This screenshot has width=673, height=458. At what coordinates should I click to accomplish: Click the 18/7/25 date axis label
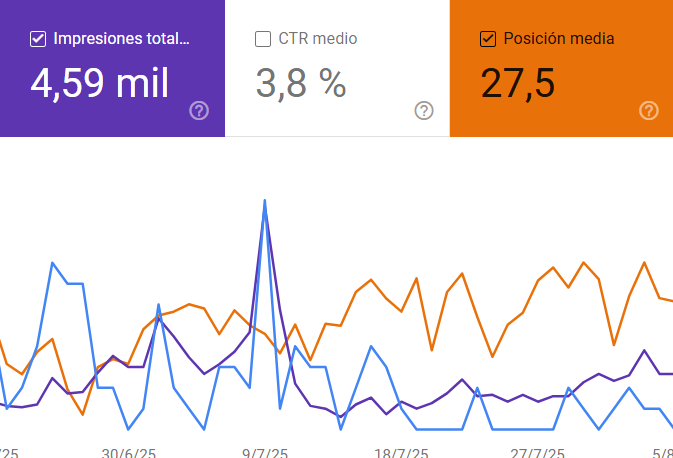(401, 452)
